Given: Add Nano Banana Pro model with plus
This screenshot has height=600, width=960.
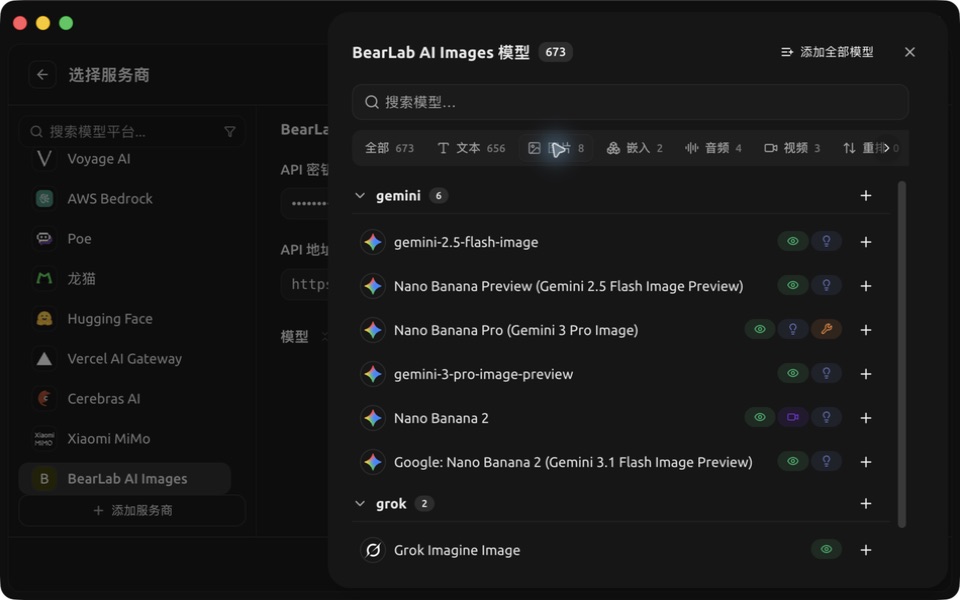Looking at the screenshot, I should (x=866, y=330).
